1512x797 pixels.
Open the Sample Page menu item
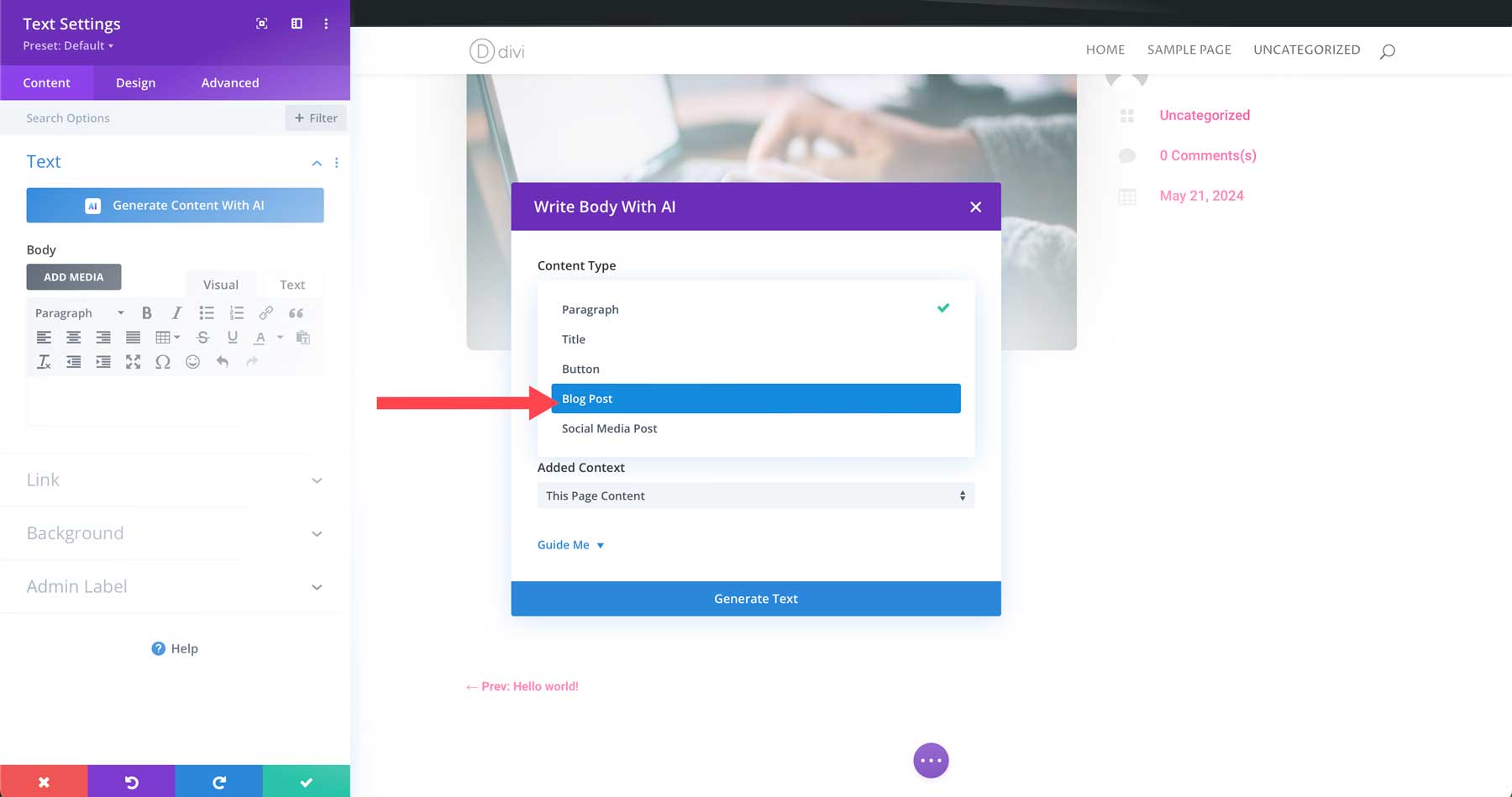pyautogui.click(x=1189, y=50)
